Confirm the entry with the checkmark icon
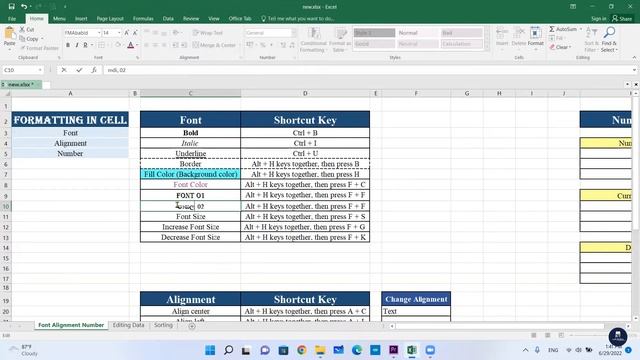640x360 pixels. (79, 70)
